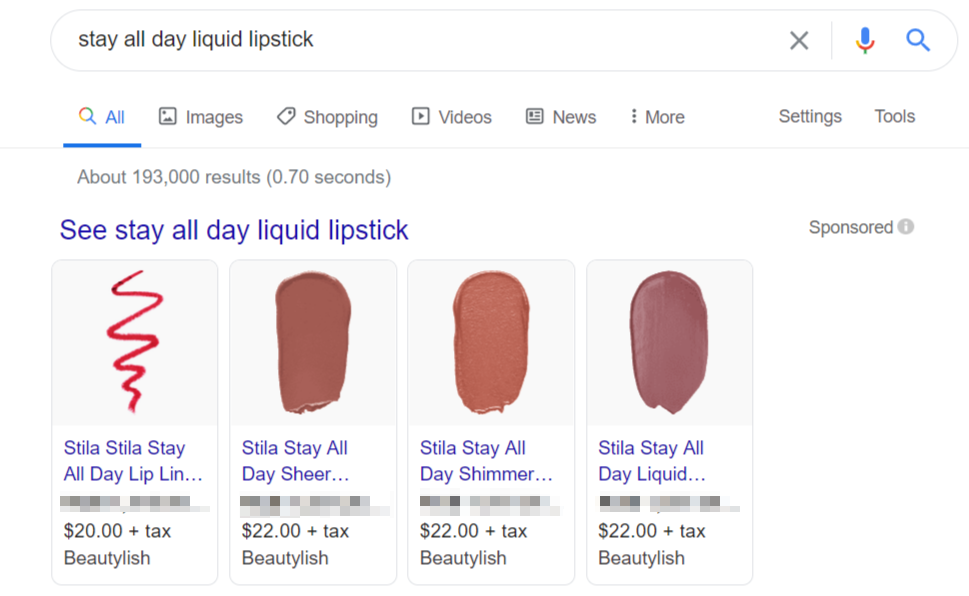Click the Sponsored info icon

point(906,227)
